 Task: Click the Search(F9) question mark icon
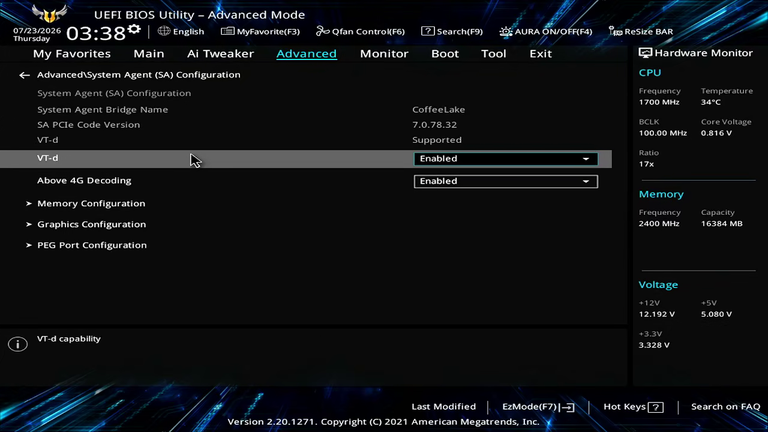(x=428, y=31)
